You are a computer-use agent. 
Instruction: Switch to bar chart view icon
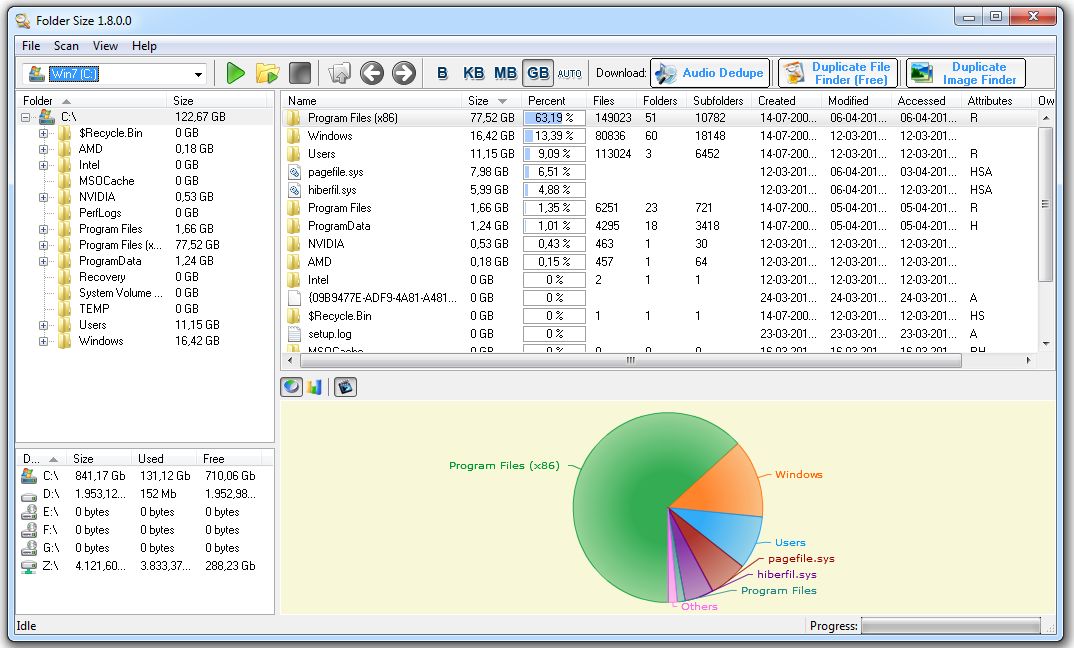pyautogui.click(x=315, y=387)
